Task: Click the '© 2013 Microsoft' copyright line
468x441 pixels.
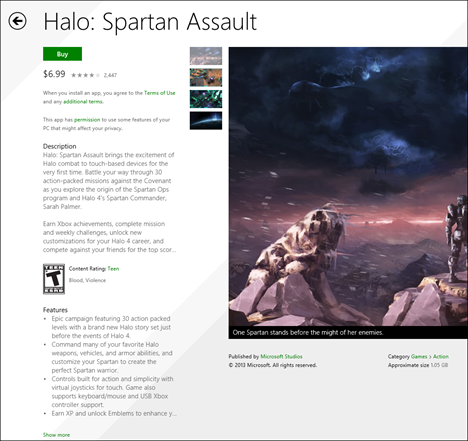Action: (x=273, y=365)
